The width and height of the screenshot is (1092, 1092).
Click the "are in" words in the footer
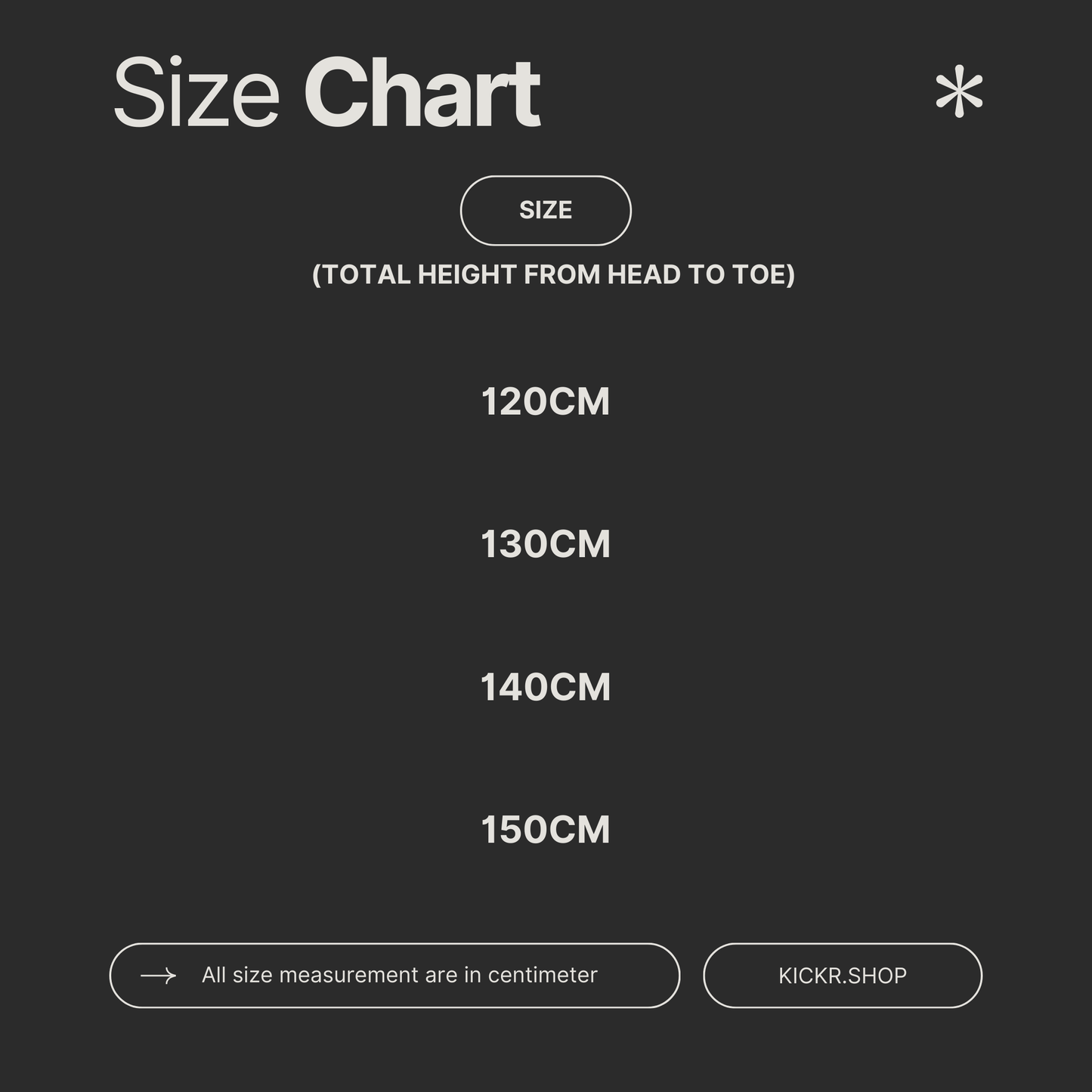tap(453, 975)
